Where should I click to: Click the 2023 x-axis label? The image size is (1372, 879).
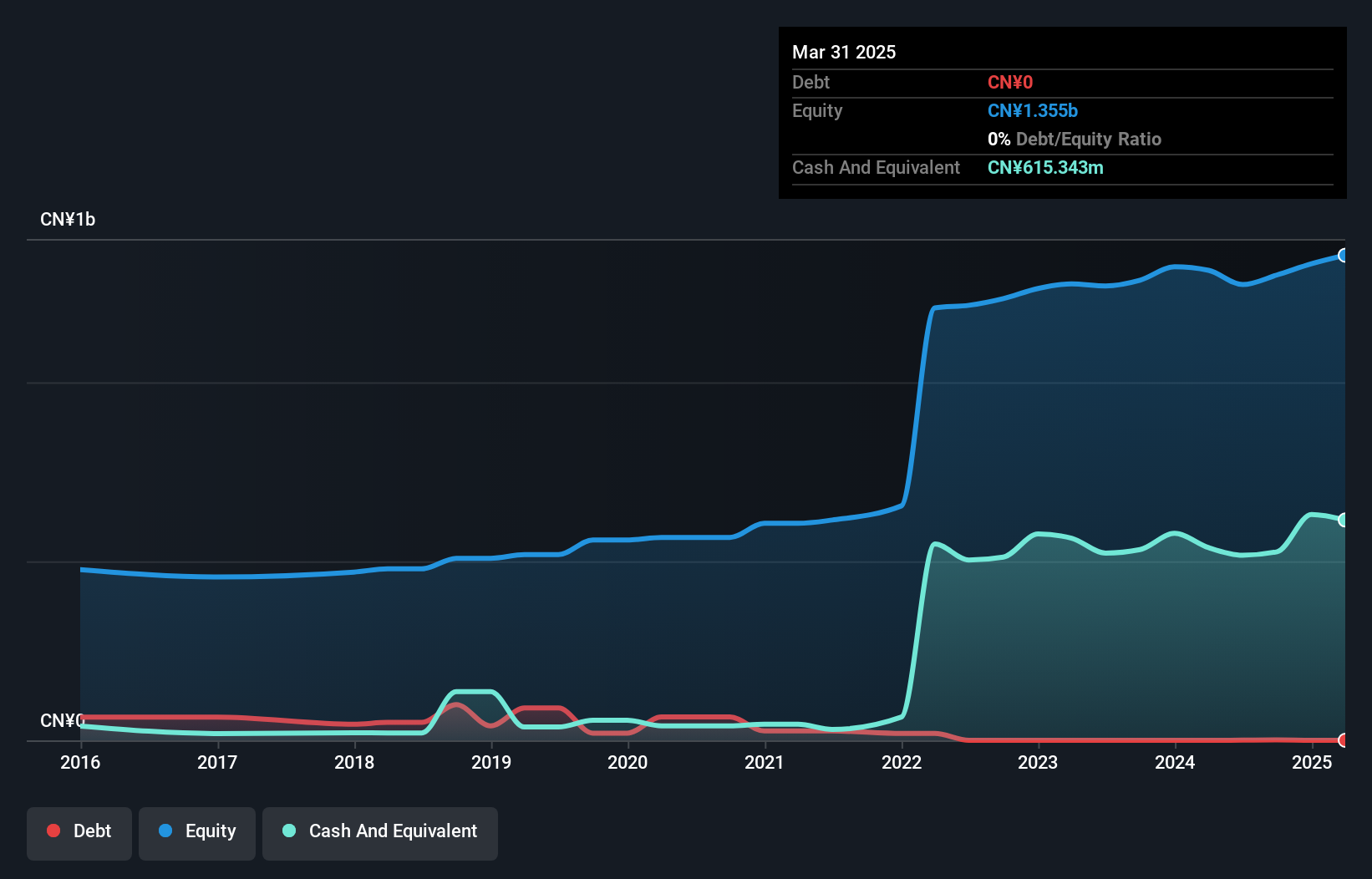point(1038,762)
